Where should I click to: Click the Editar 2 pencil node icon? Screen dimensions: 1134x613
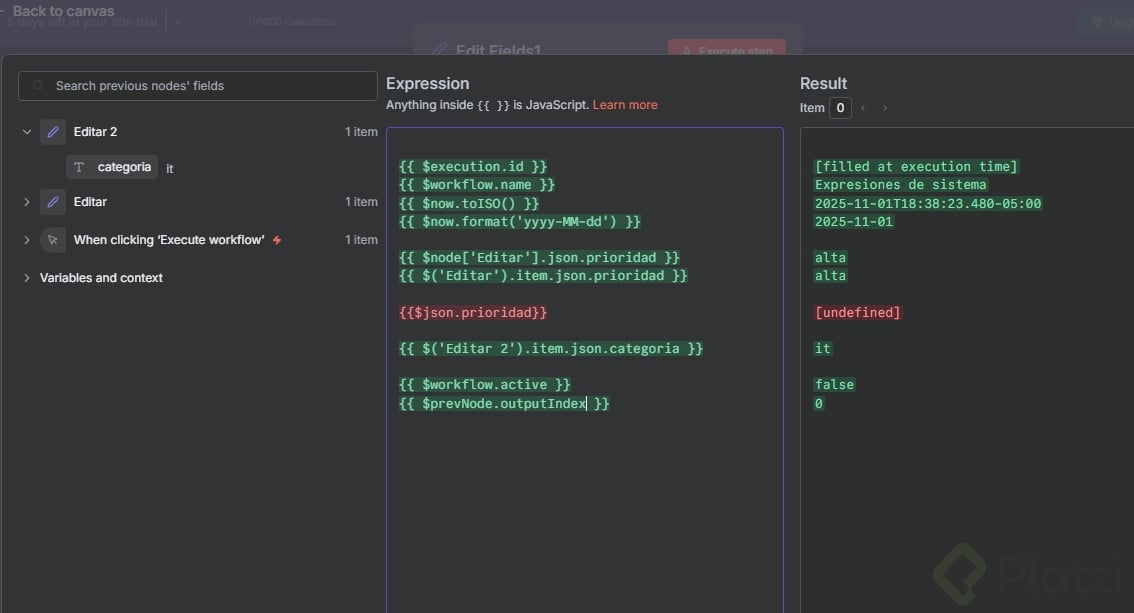coord(53,132)
